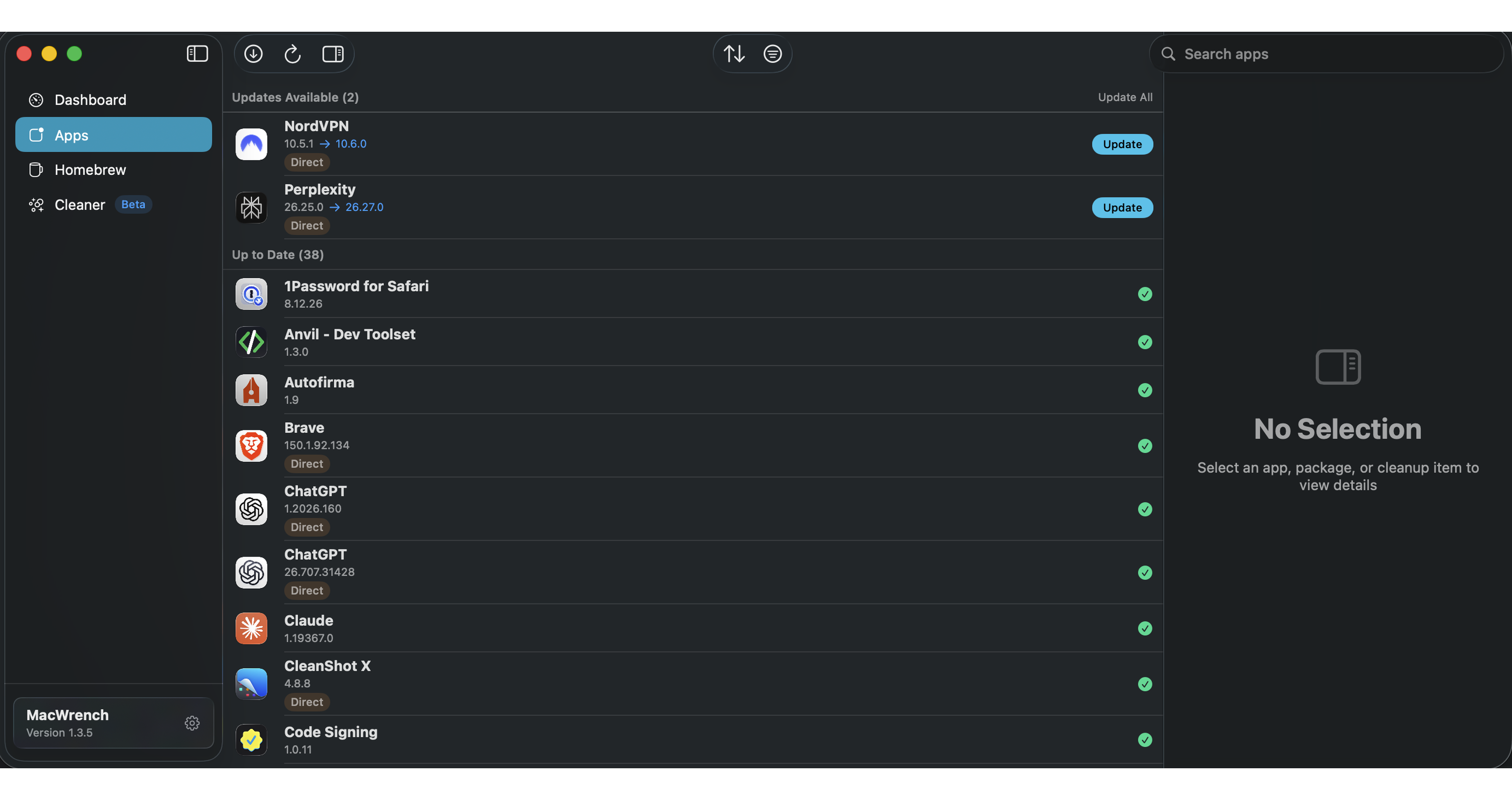Click the No Selection panel icon
1512x800 pixels.
1338,367
